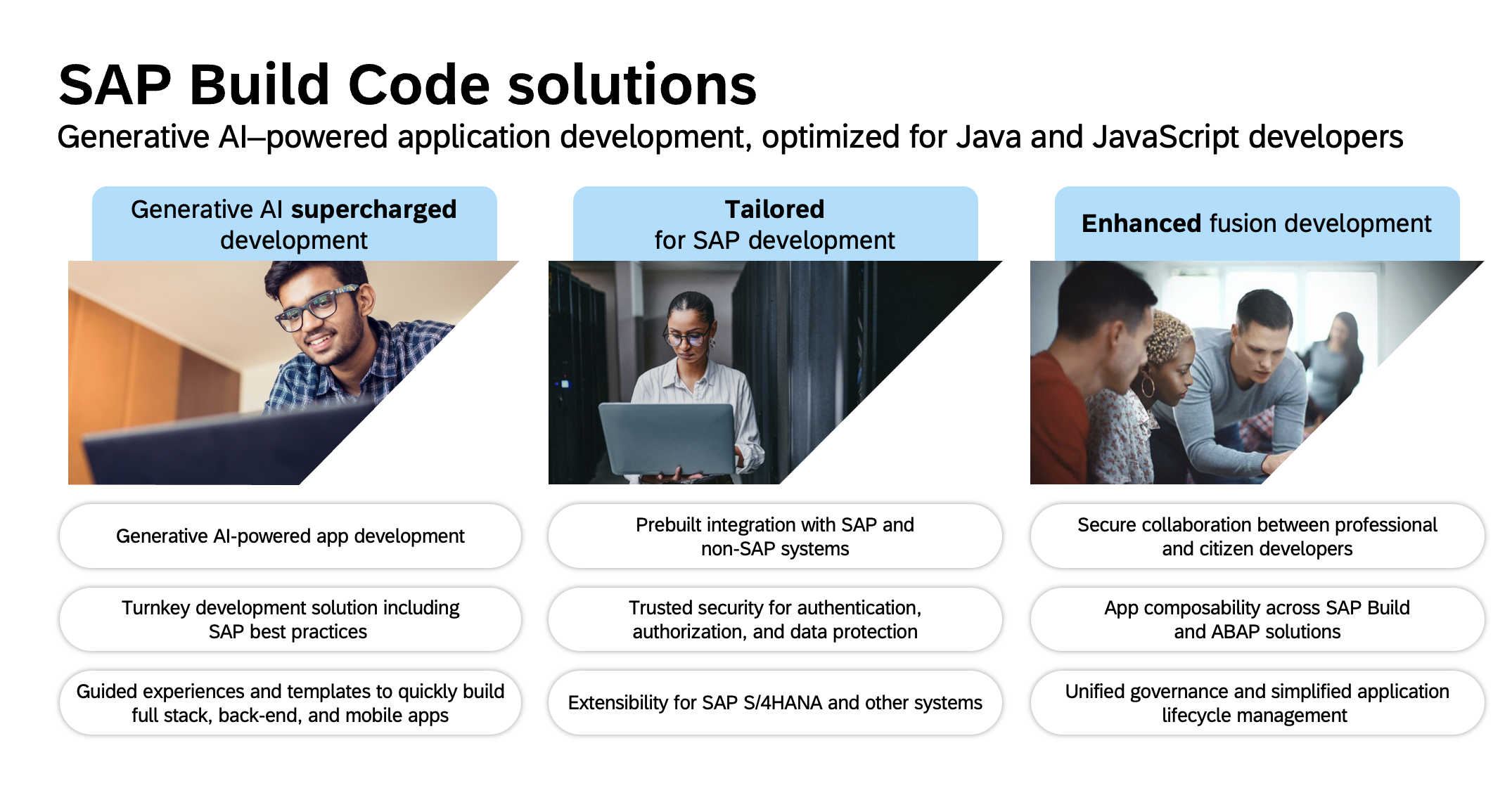Viewport: 1512px width, 800px height.
Task: Click Secure collaboration between professional pill
Action: coord(1257,536)
